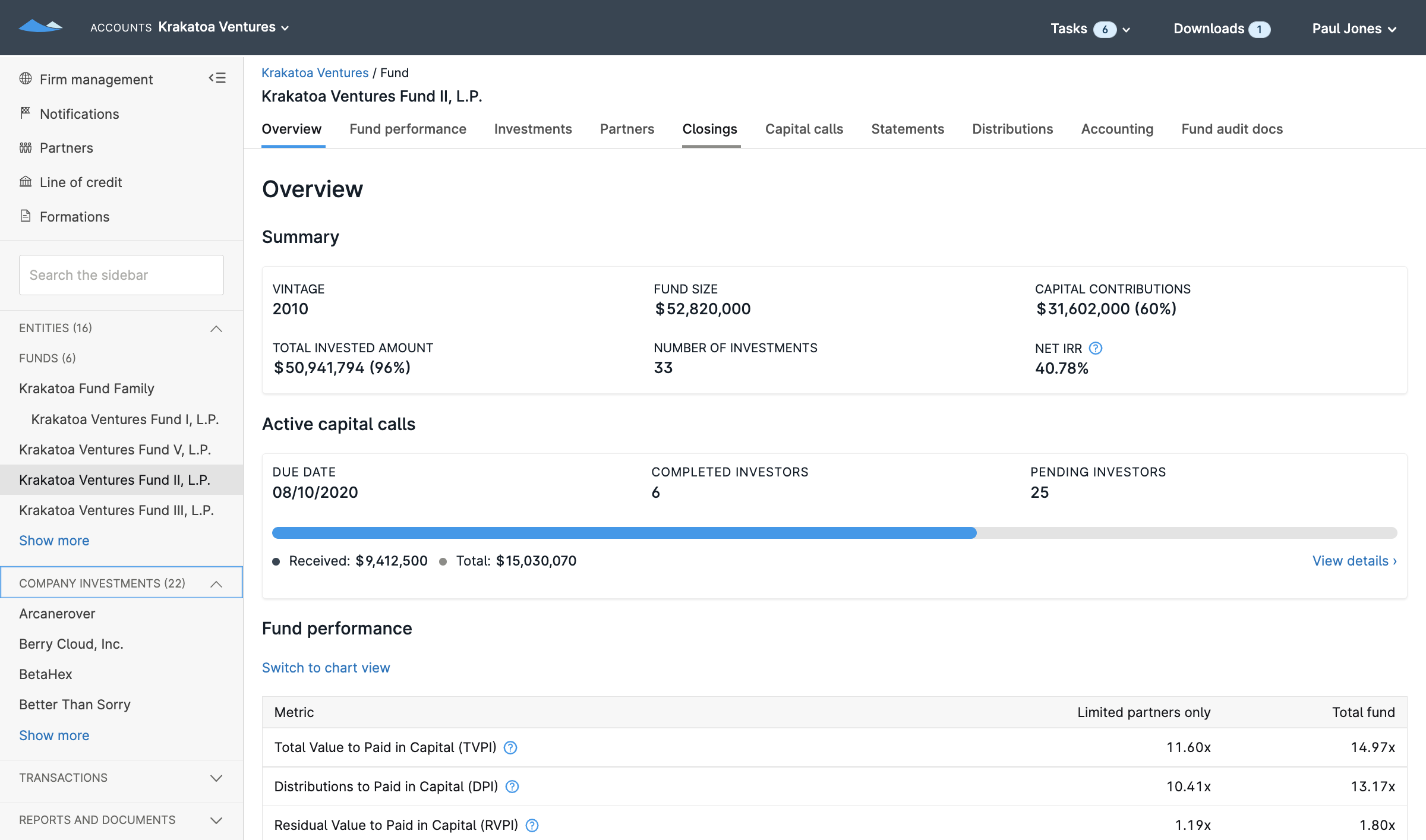
Task: Expand the Transactions section
Action: click(x=121, y=778)
